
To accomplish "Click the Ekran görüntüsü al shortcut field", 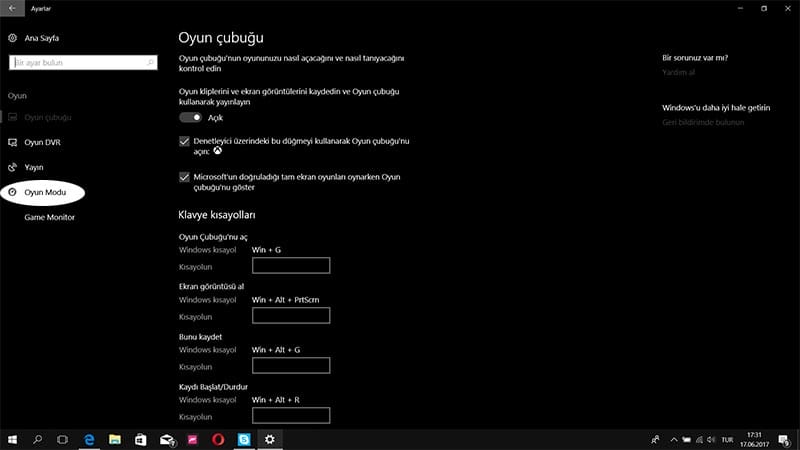I will (291, 315).
